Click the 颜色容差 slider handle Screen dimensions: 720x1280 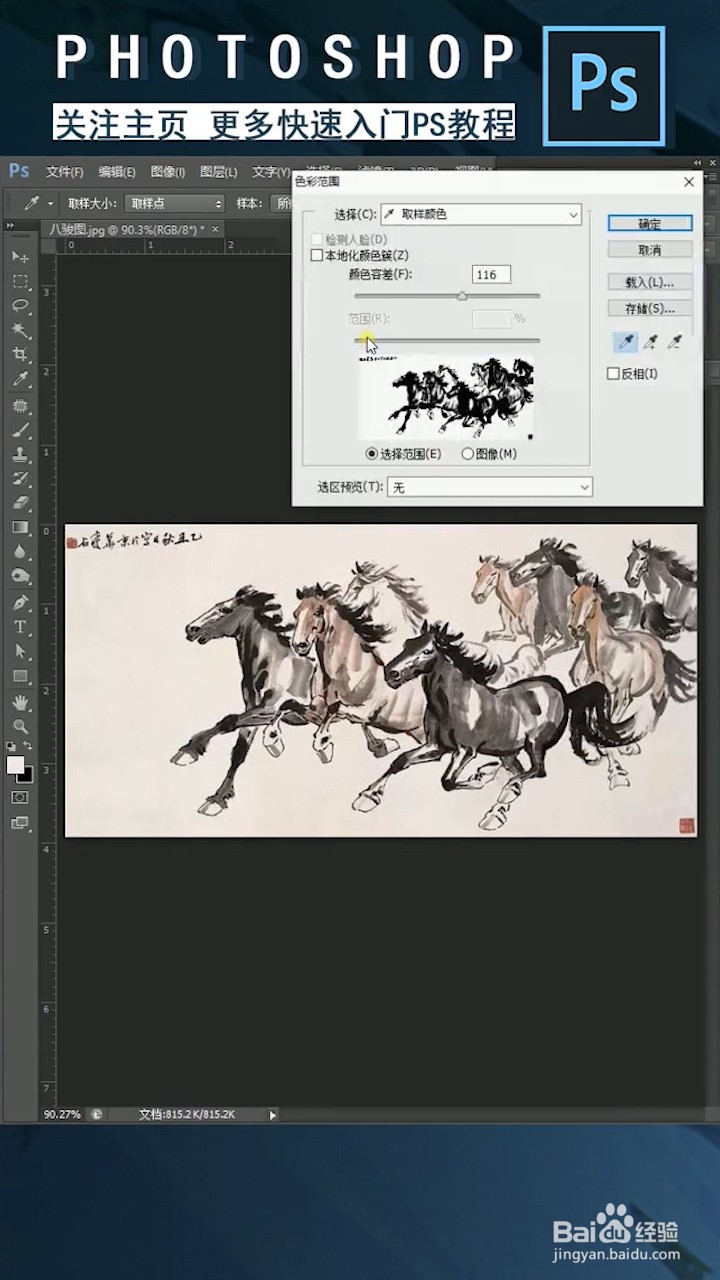pos(462,296)
